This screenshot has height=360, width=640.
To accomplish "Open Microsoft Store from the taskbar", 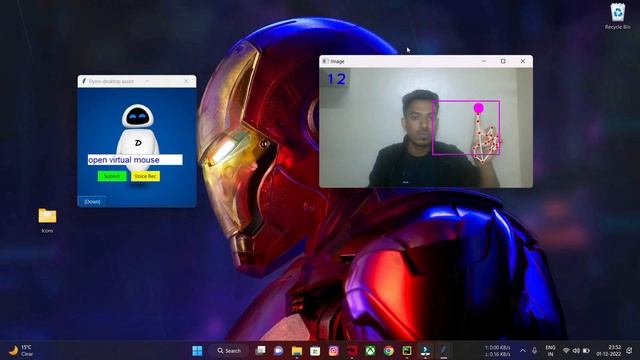I will point(315,351).
